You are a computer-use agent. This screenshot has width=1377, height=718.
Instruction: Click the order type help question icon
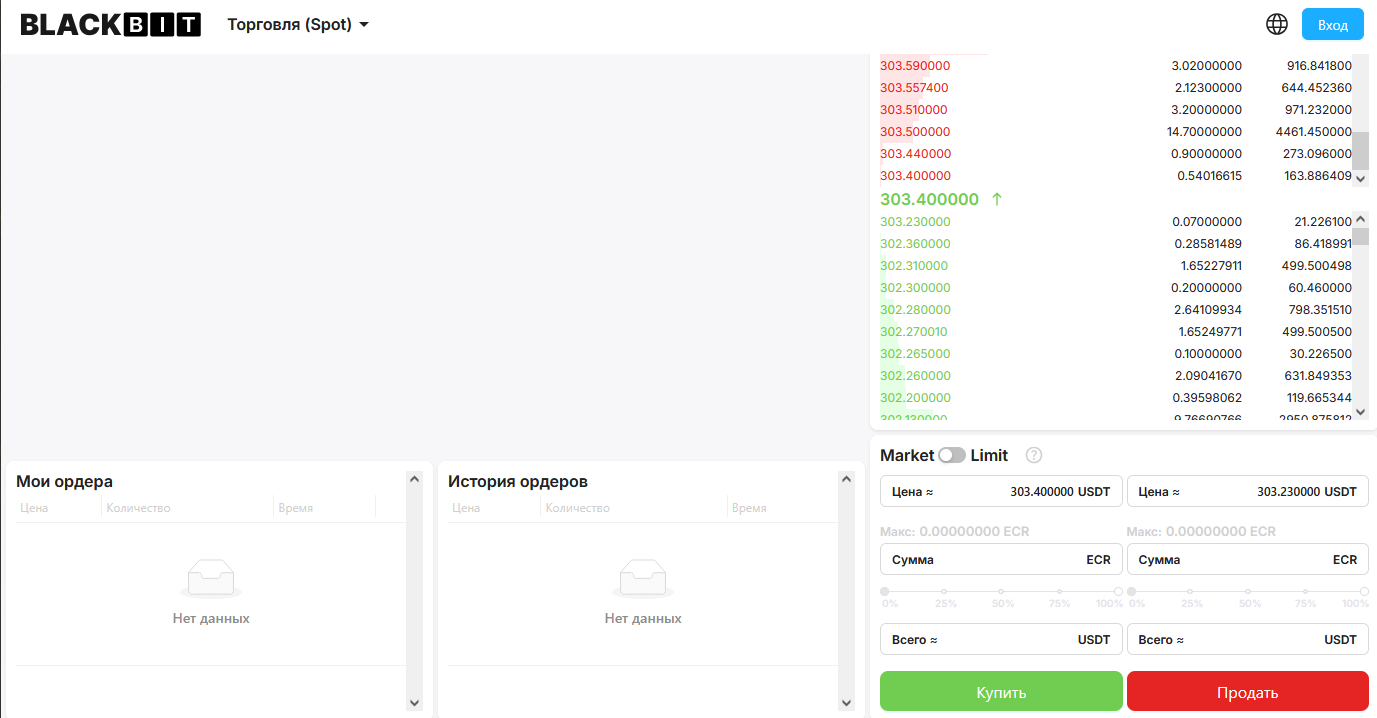(x=1034, y=455)
